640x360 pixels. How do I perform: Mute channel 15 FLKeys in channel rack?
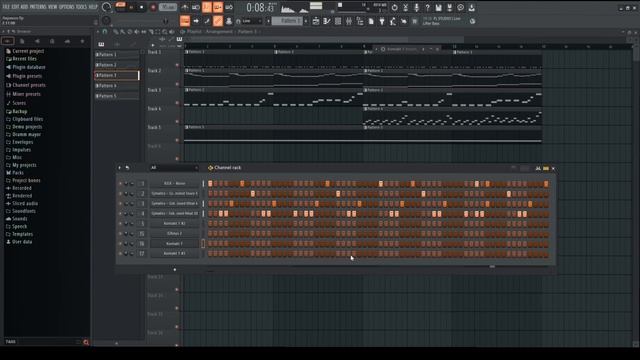pyautogui.click(x=120, y=233)
